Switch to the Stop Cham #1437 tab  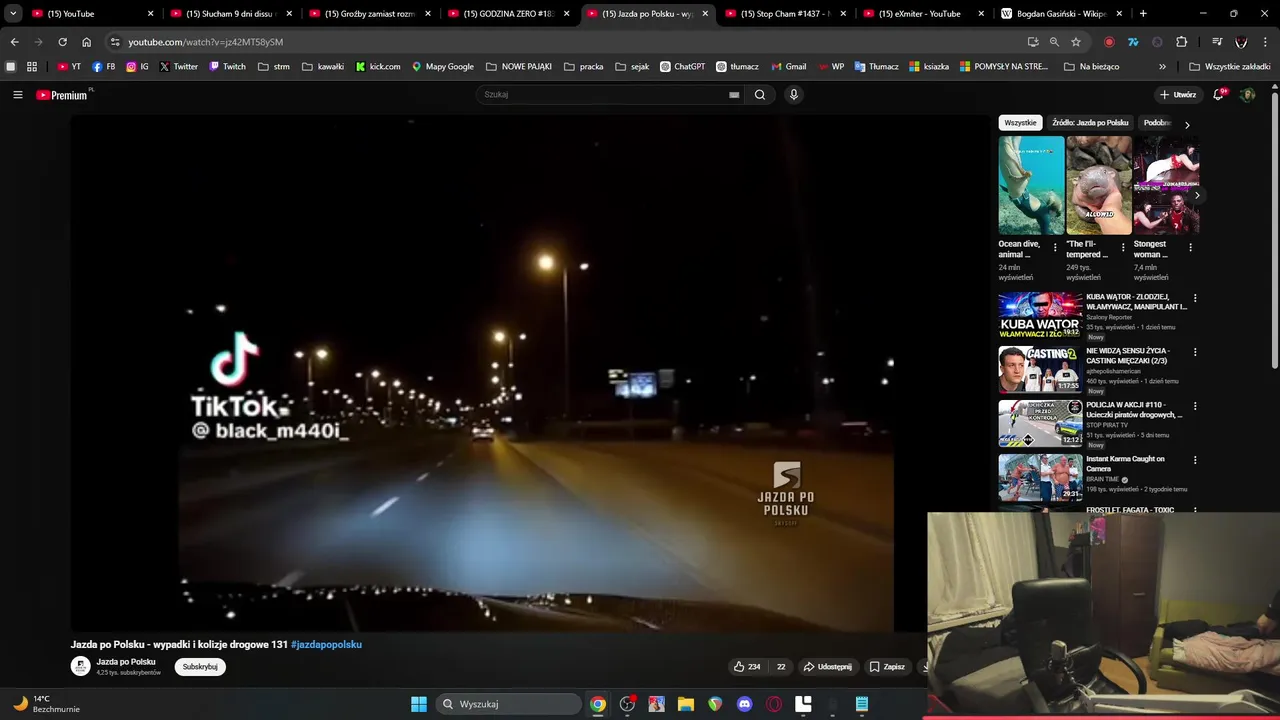point(786,14)
